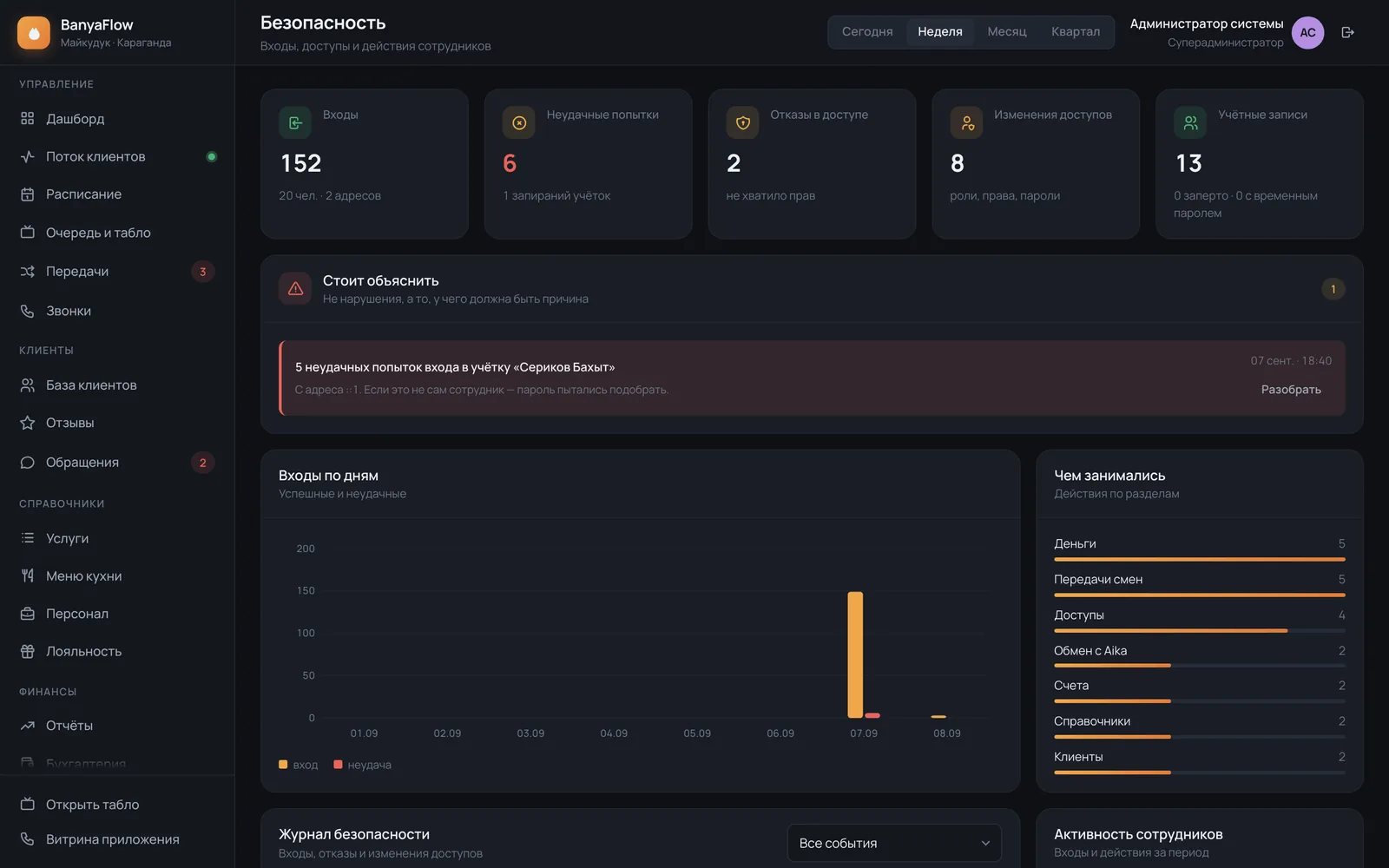Image resolution: width=1389 pixels, height=868 pixels.
Task: Open the Отчёты finance section
Action: click(x=117, y=726)
